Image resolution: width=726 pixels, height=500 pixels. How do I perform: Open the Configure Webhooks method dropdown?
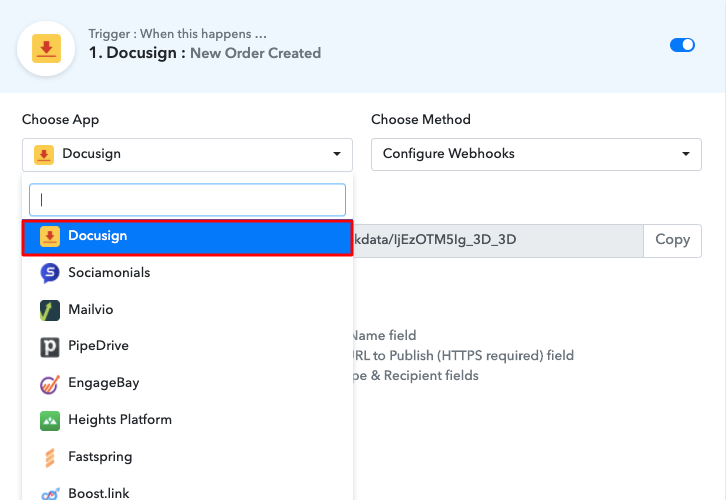[536, 154]
